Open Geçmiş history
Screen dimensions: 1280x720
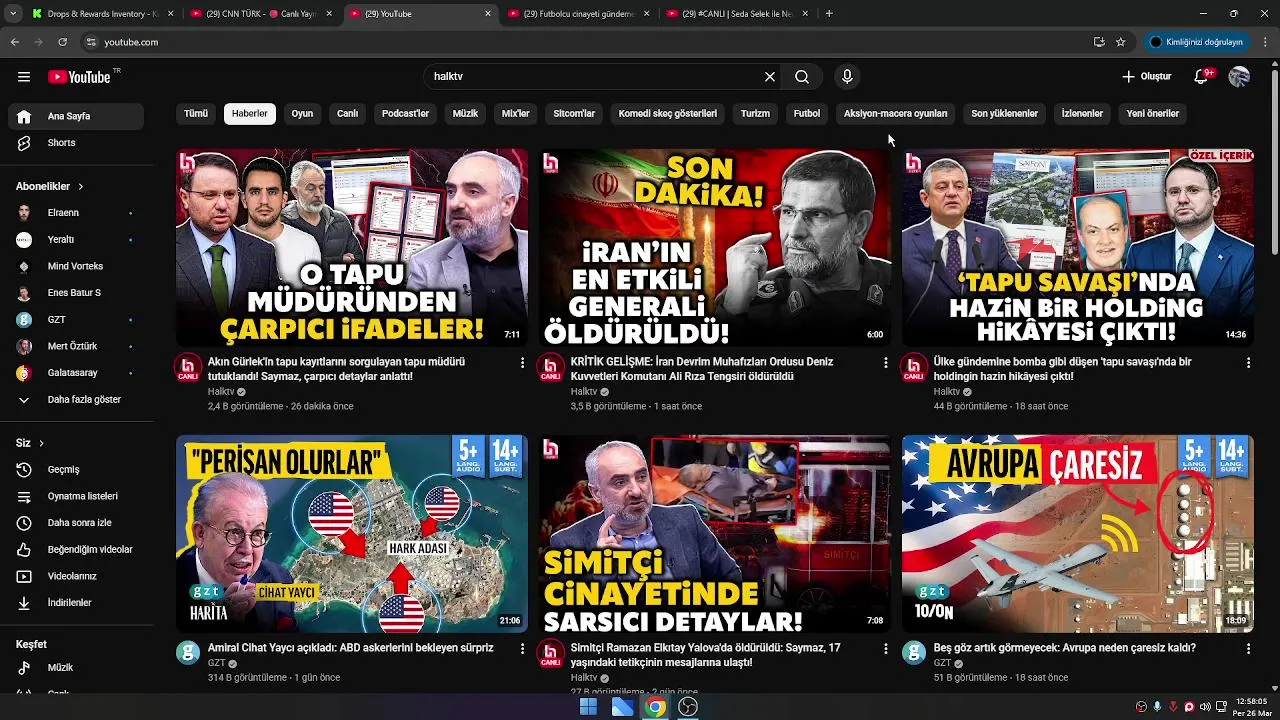tap(76, 470)
